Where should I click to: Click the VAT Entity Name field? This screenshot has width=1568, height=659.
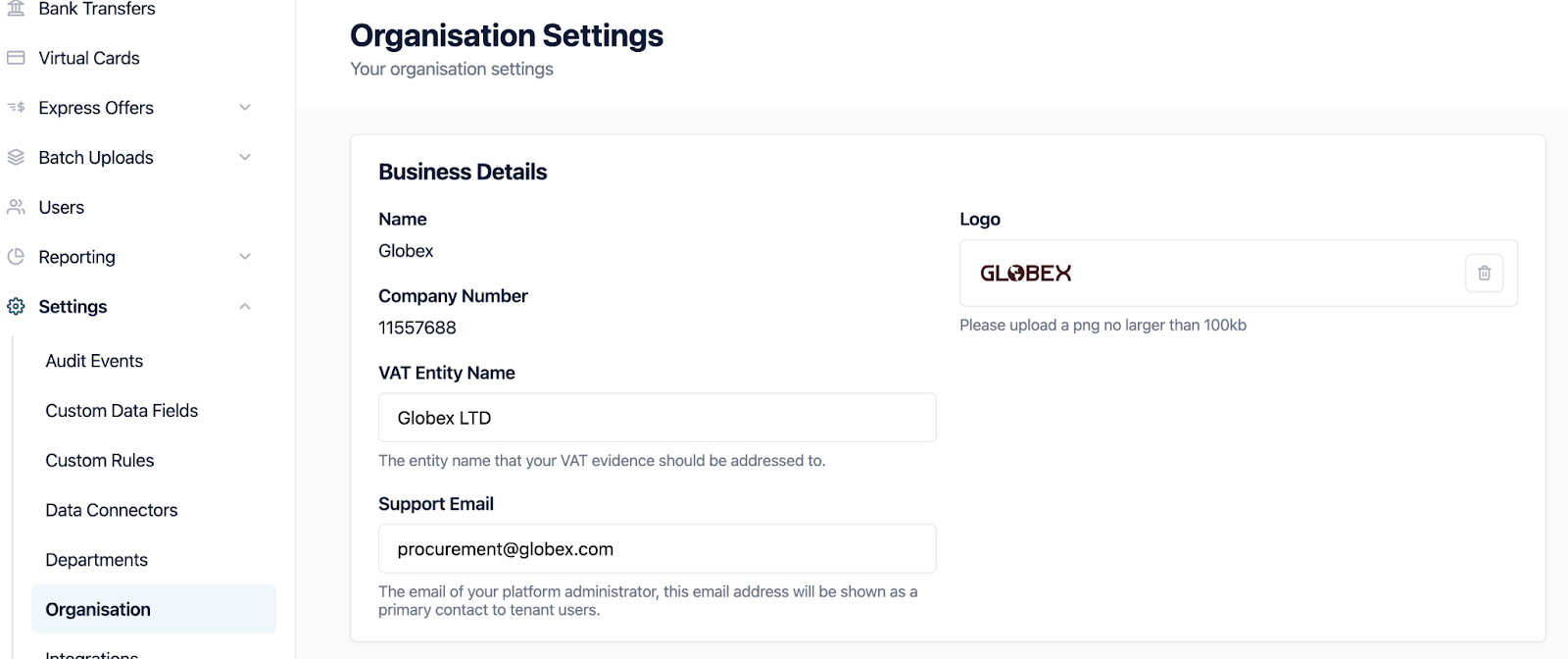point(657,418)
